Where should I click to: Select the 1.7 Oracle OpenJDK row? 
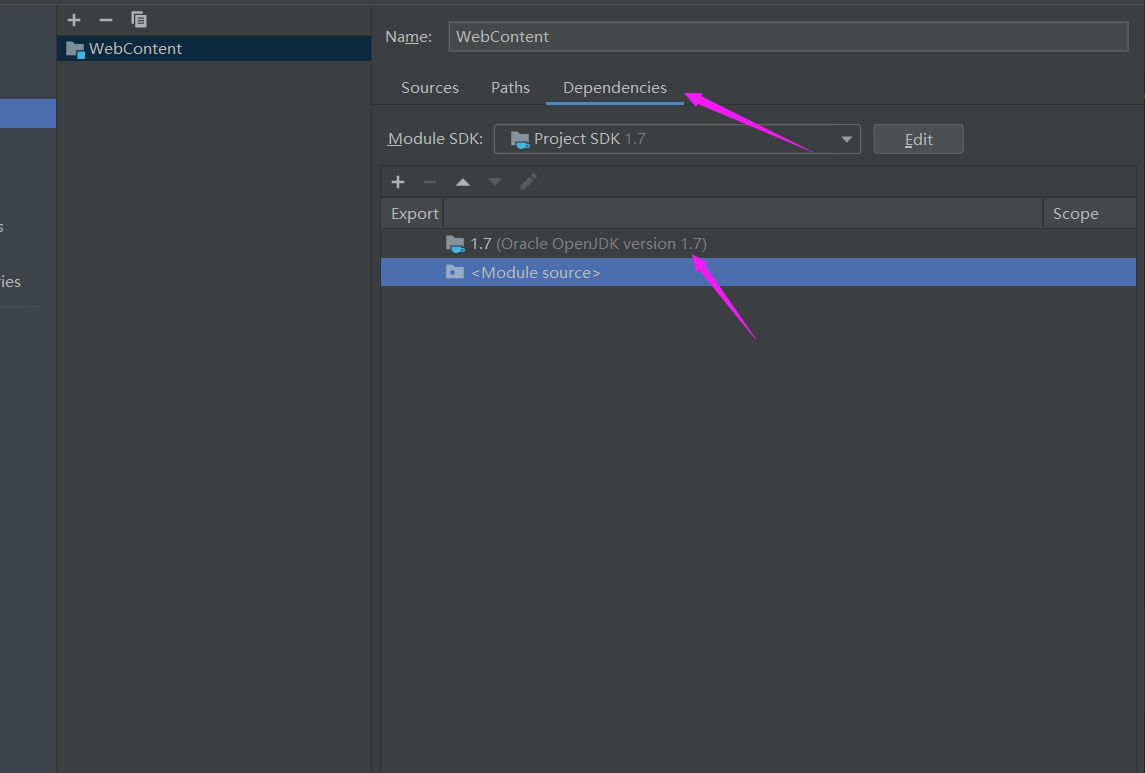tap(758, 243)
